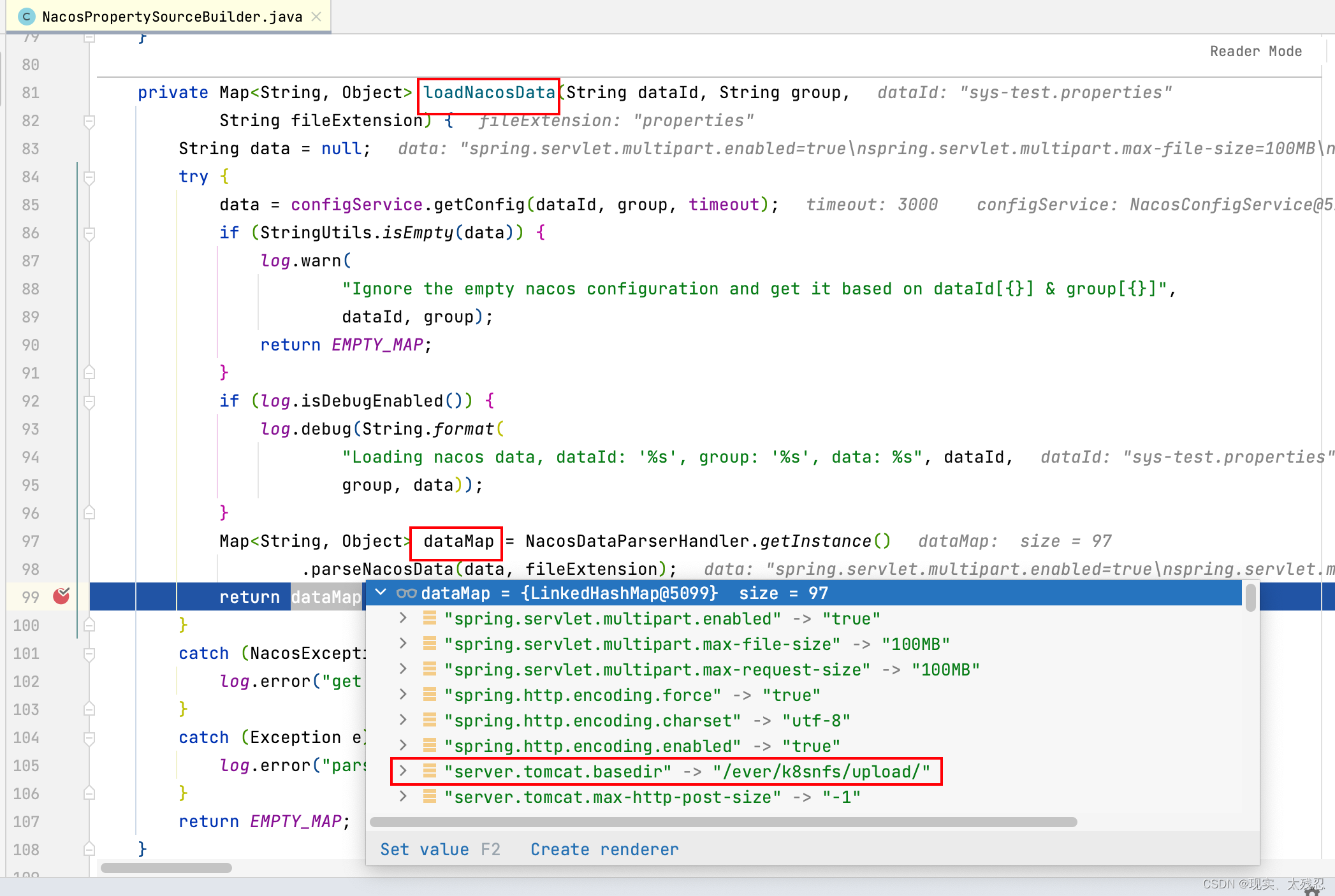1335x896 pixels.
Task: Fold the try block at line 84
Action: (89, 177)
